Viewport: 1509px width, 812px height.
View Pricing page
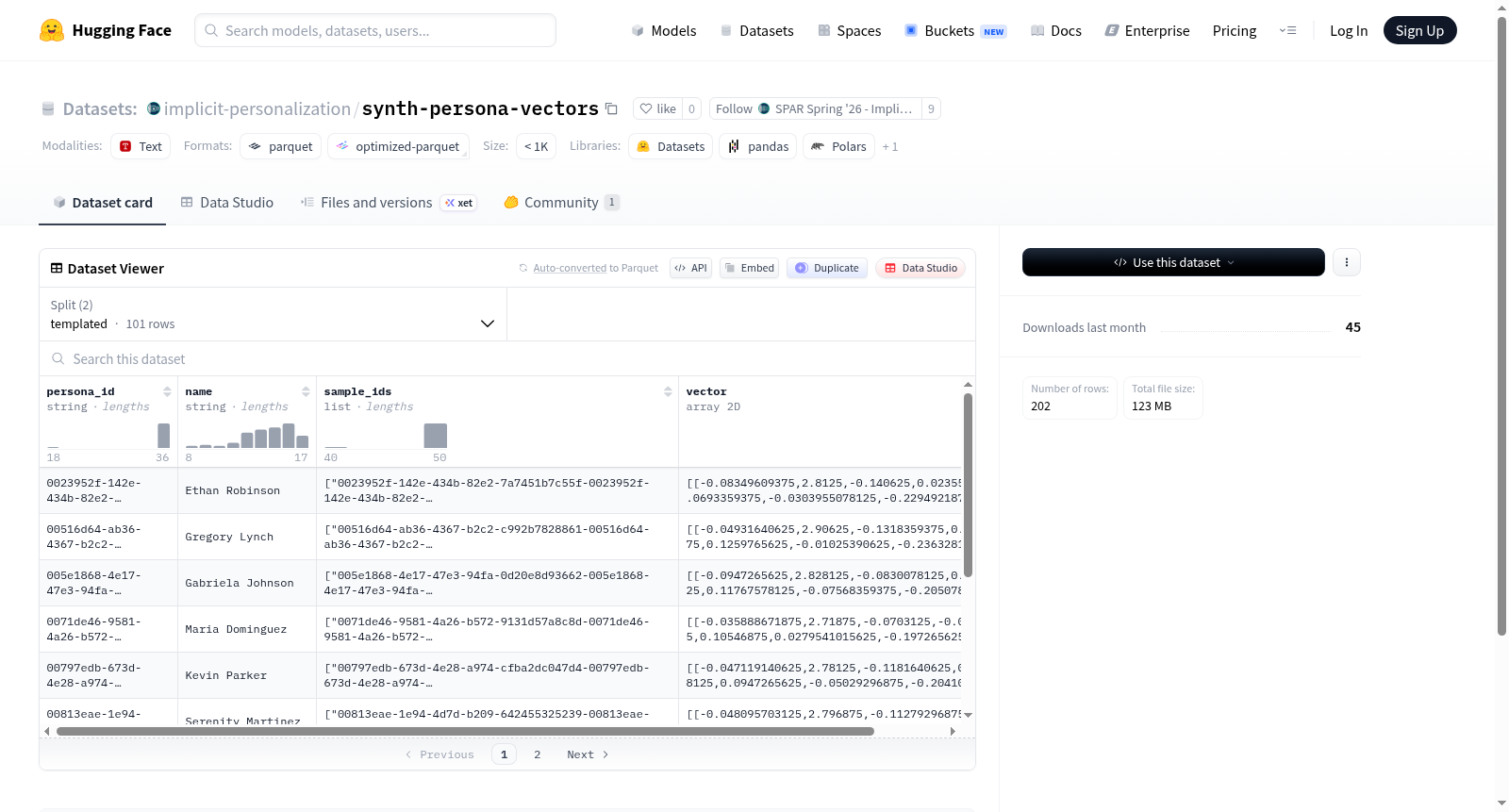[1235, 30]
